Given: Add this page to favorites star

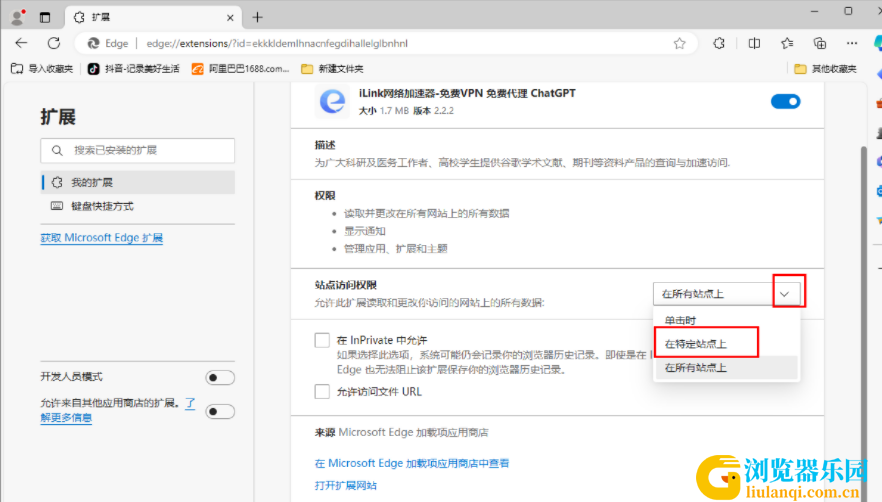Looking at the screenshot, I should point(680,43).
